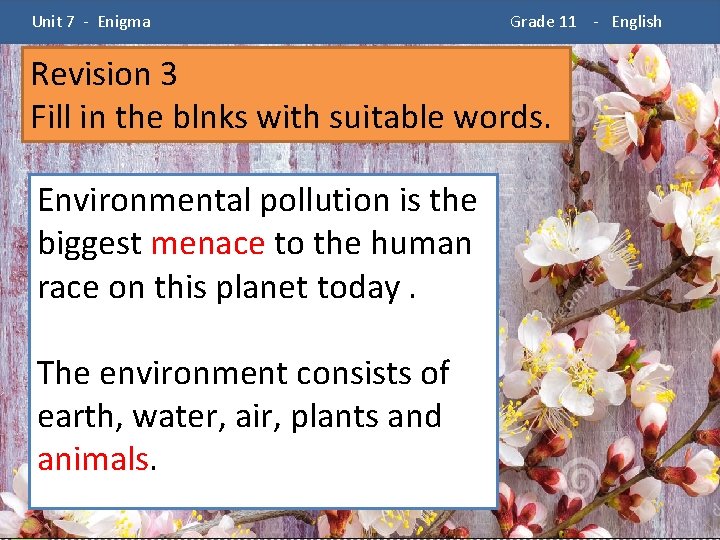Select the 'Revision 3' title
The height and width of the screenshot is (540, 720).
[x=104, y=74]
